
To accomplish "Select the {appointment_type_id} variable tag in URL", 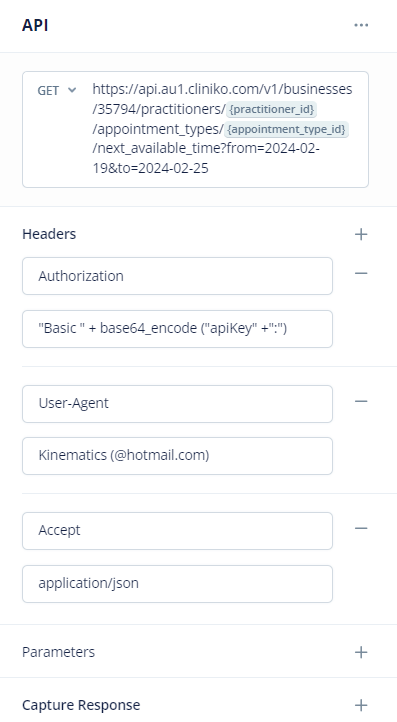I will click(286, 129).
